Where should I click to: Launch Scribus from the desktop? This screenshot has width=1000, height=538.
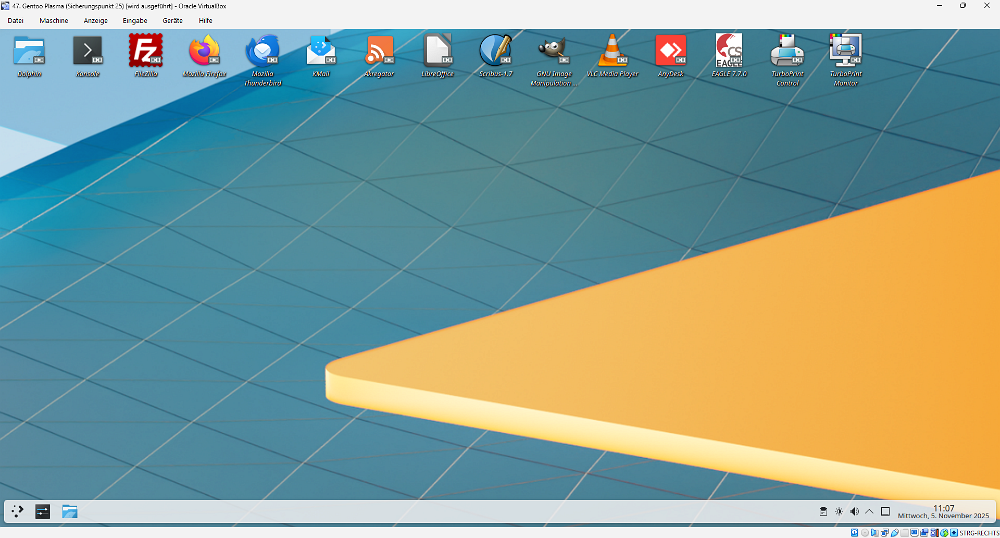tap(495, 51)
